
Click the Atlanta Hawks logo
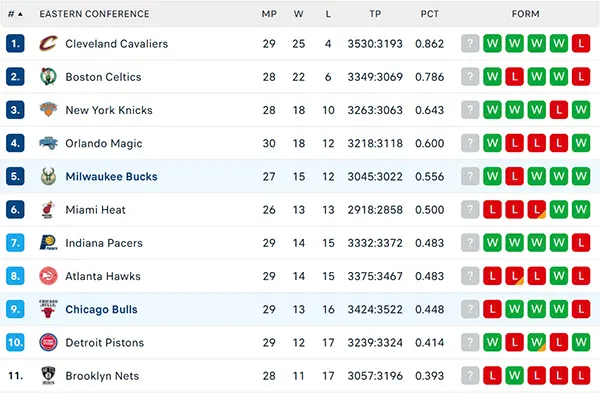point(48,276)
